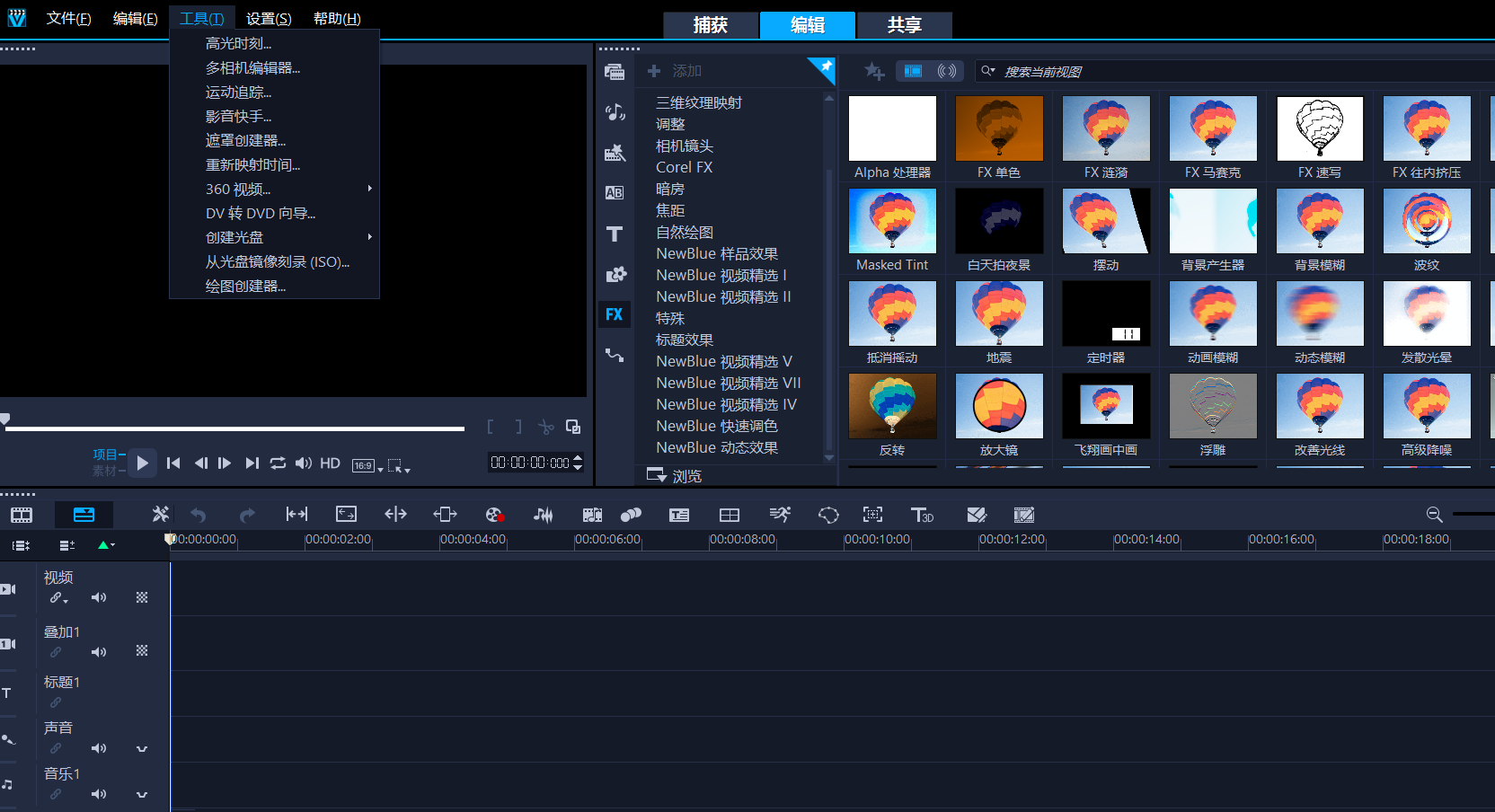Image resolution: width=1495 pixels, height=812 pixels.
Task: Click the Undo arrow in timeline toolbar
Action: 199,515
